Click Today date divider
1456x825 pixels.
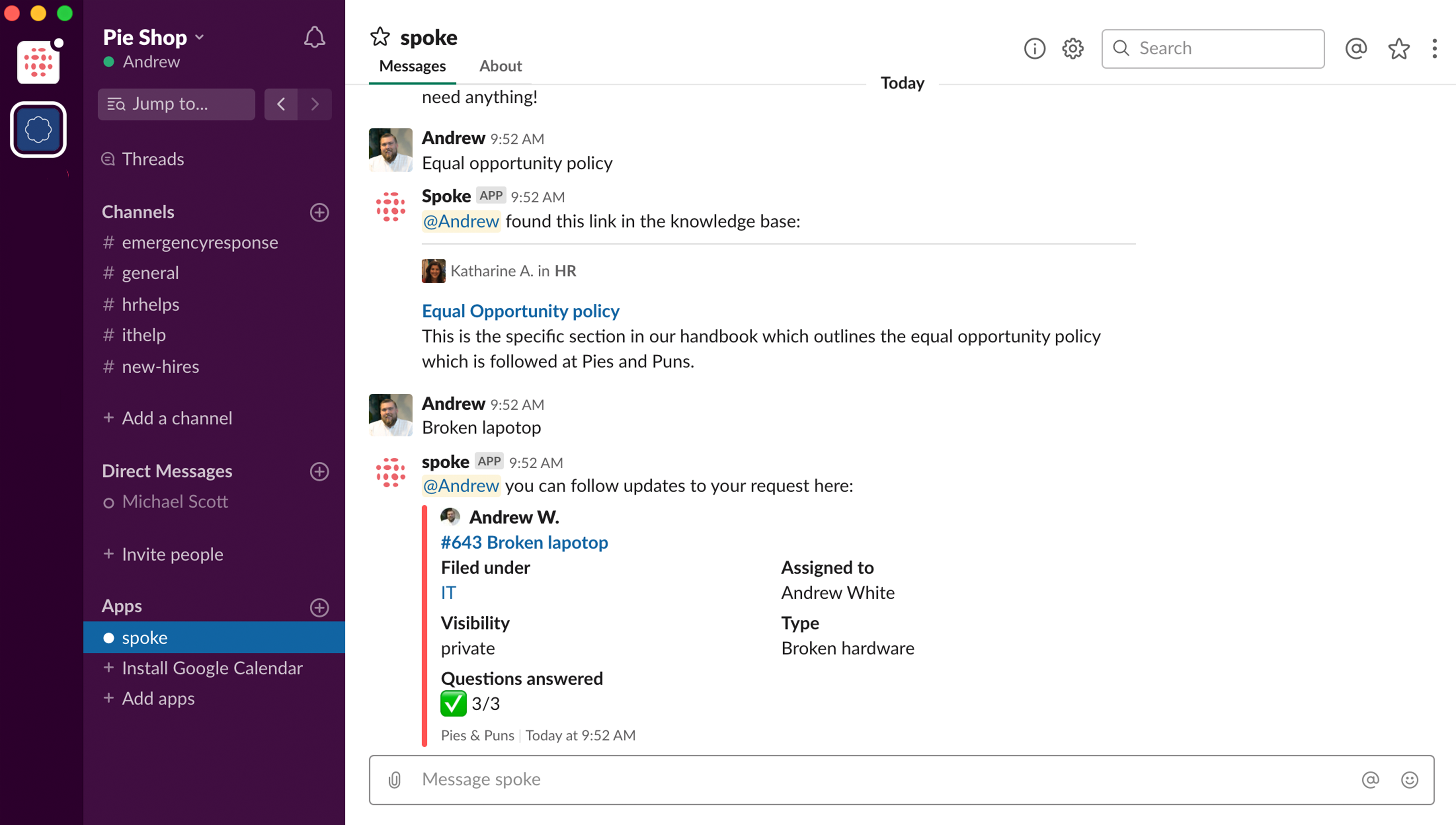(x=902, y=83)
